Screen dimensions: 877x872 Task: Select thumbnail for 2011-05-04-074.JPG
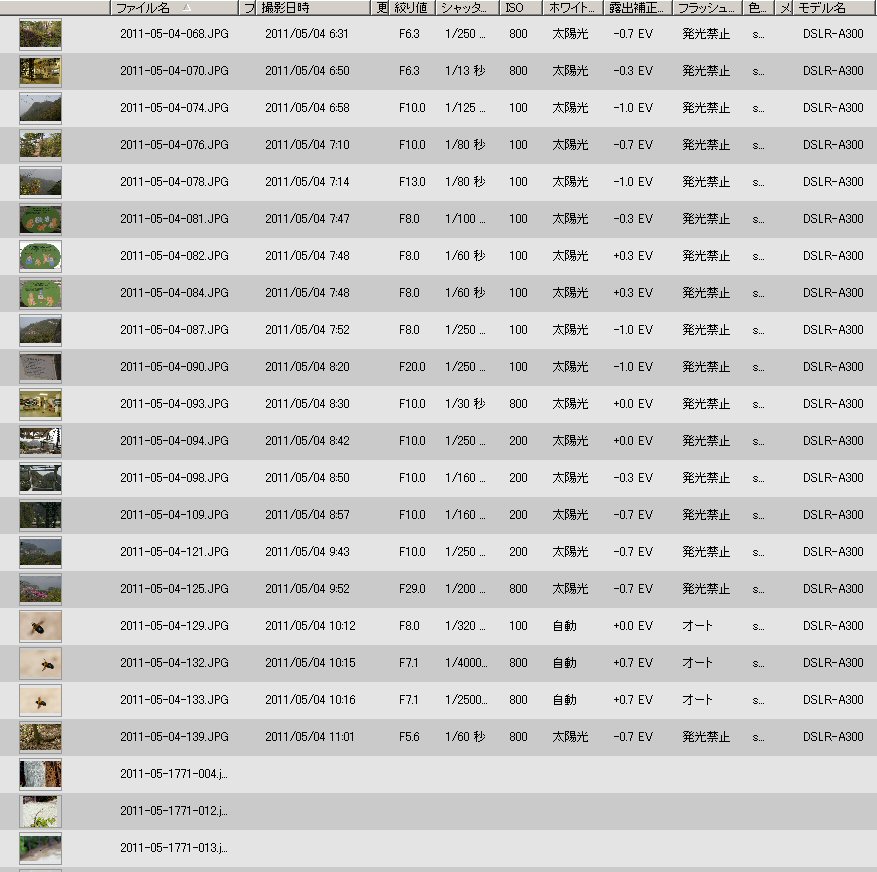pos(40,108)
